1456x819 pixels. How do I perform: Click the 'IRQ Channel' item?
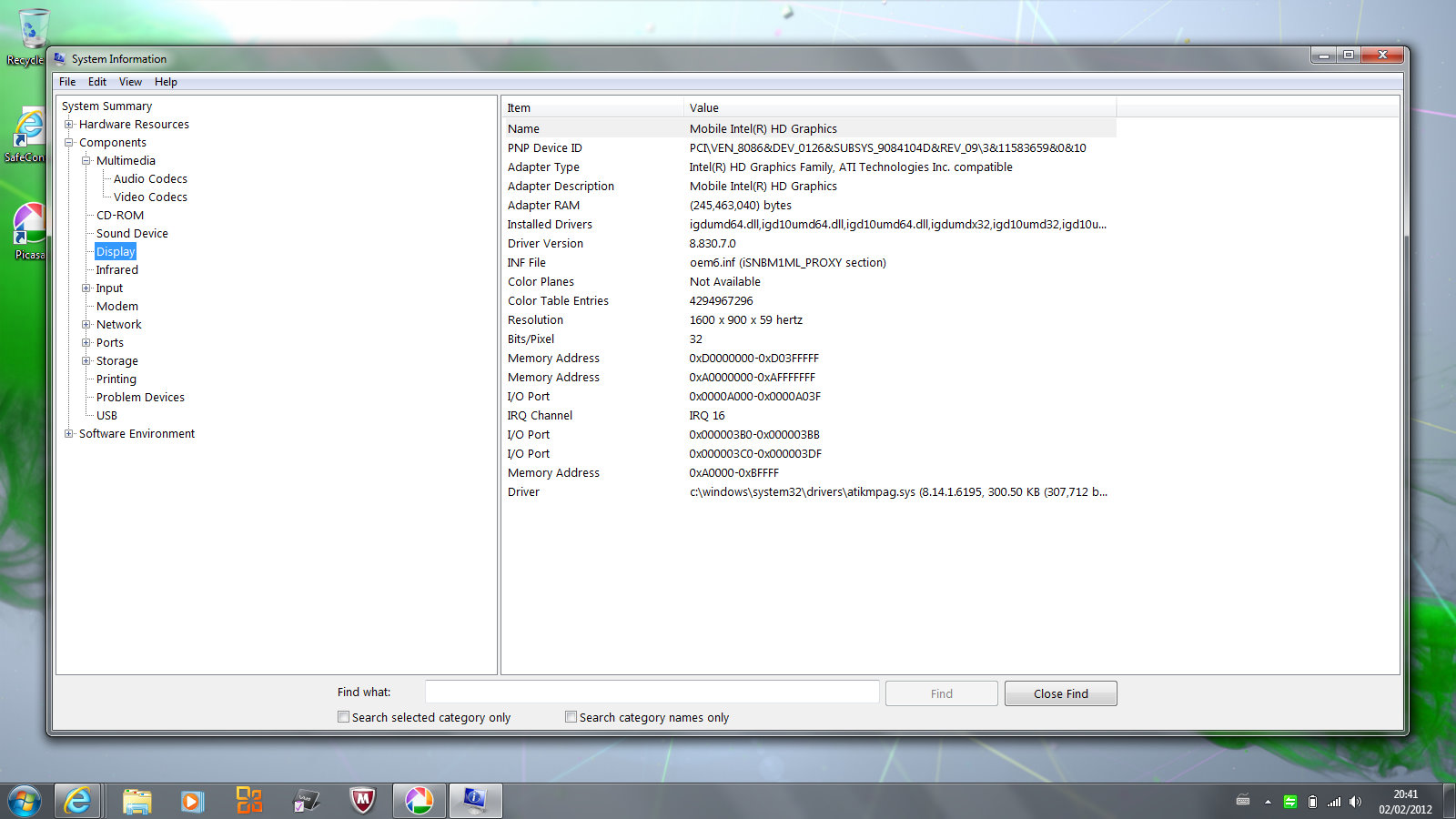point(540,416)
